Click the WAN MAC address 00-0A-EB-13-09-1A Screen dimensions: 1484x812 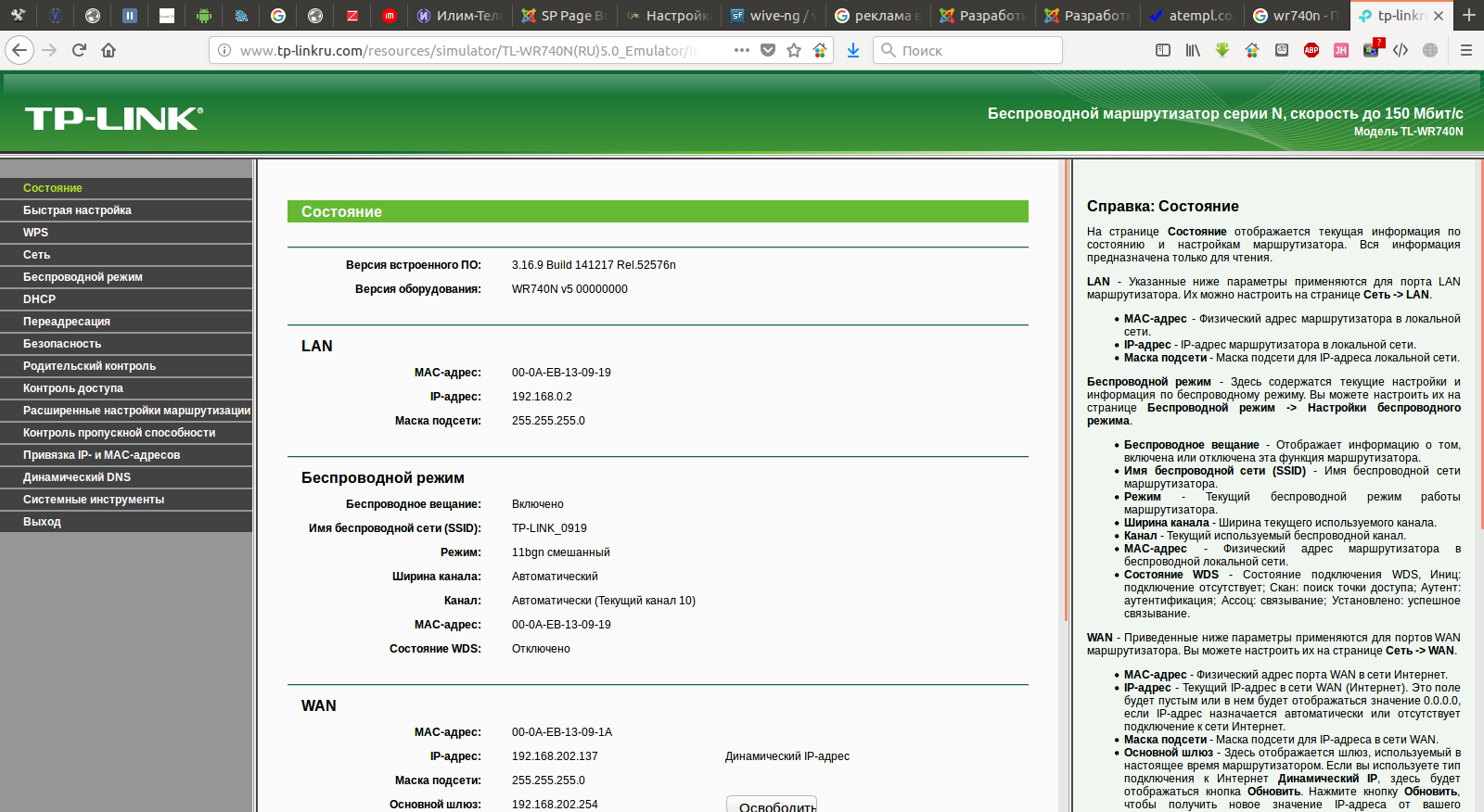pos(562,732)
